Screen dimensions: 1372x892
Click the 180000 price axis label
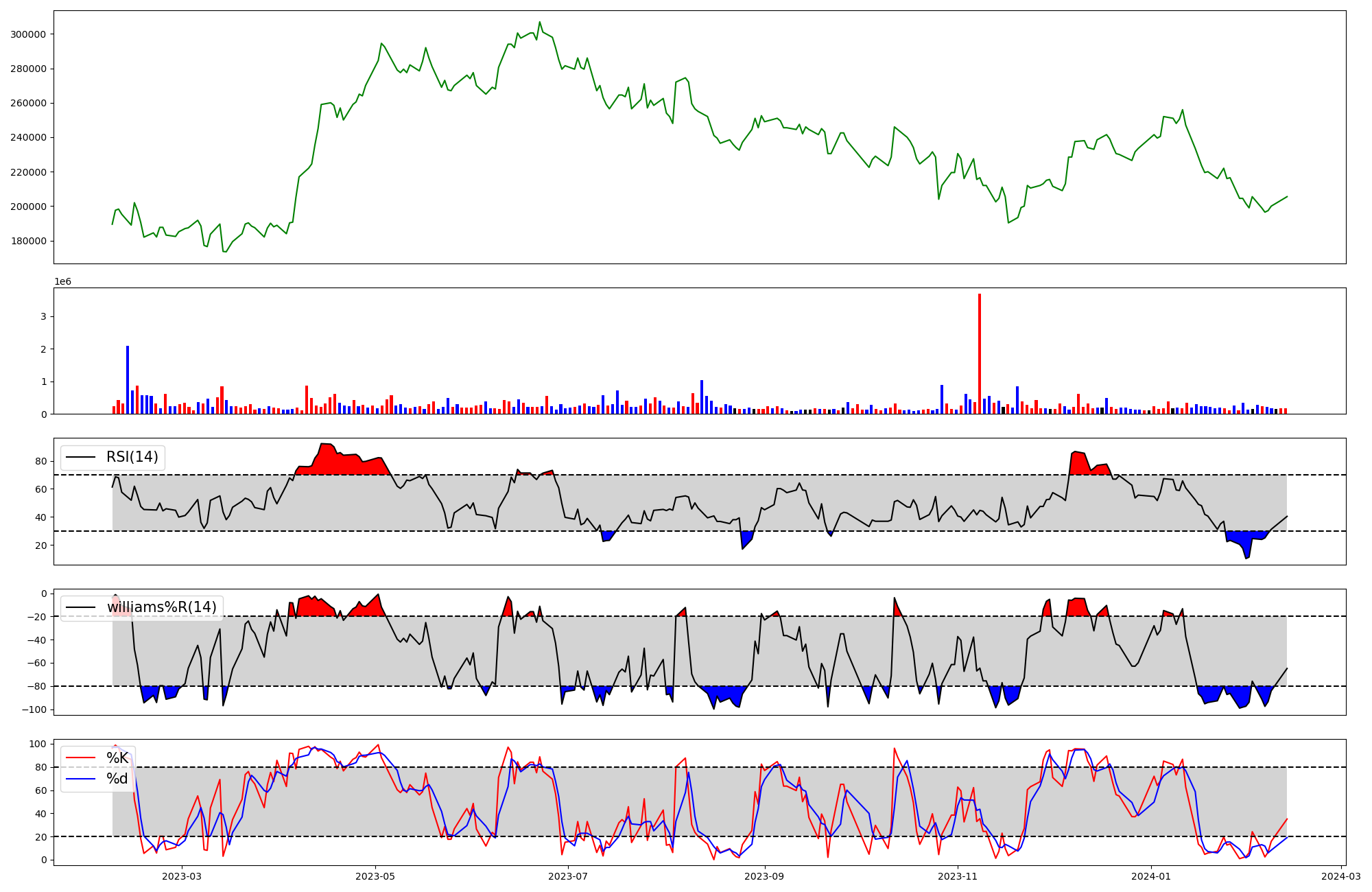click(29, 241)
